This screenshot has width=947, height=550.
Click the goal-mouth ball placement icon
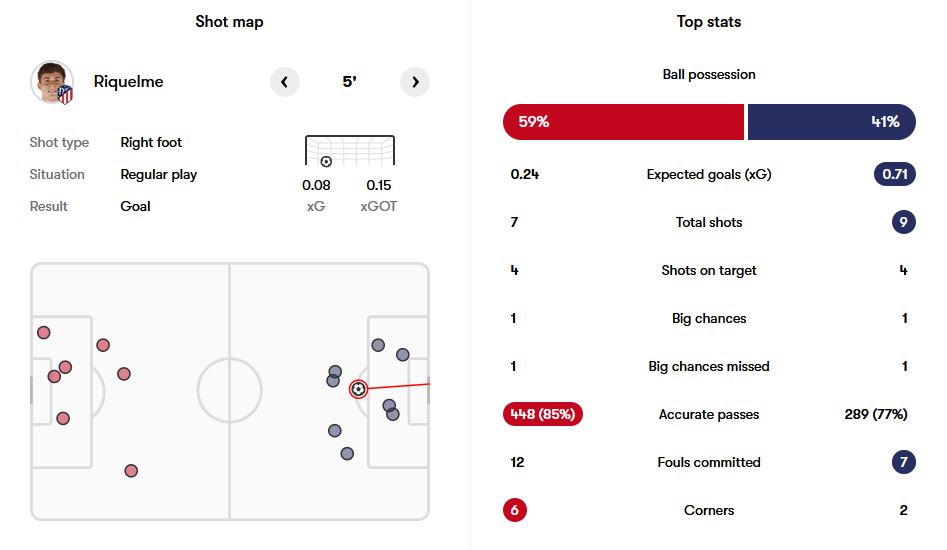coord(326,162)
